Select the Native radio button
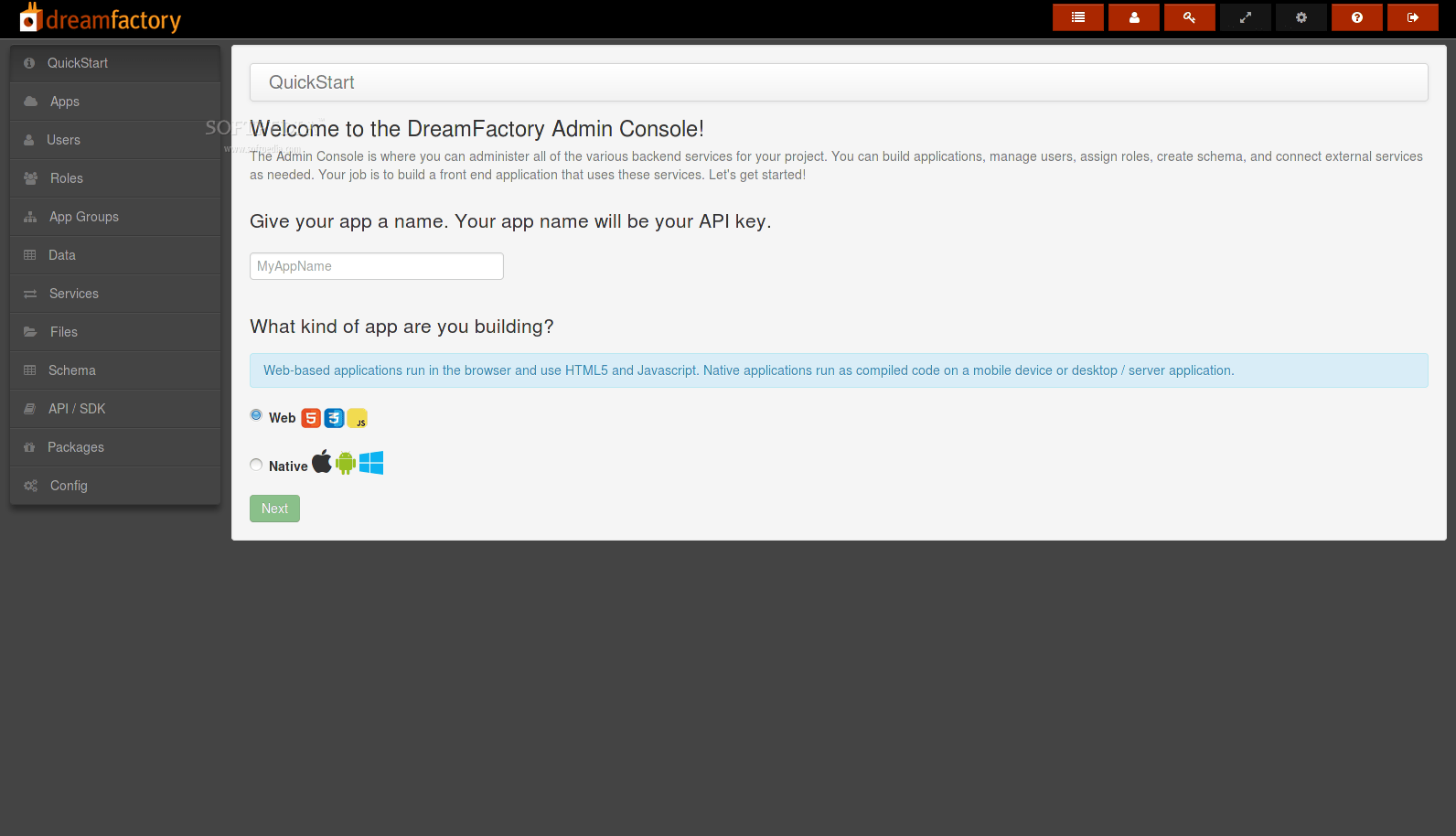 pos(256,465)
